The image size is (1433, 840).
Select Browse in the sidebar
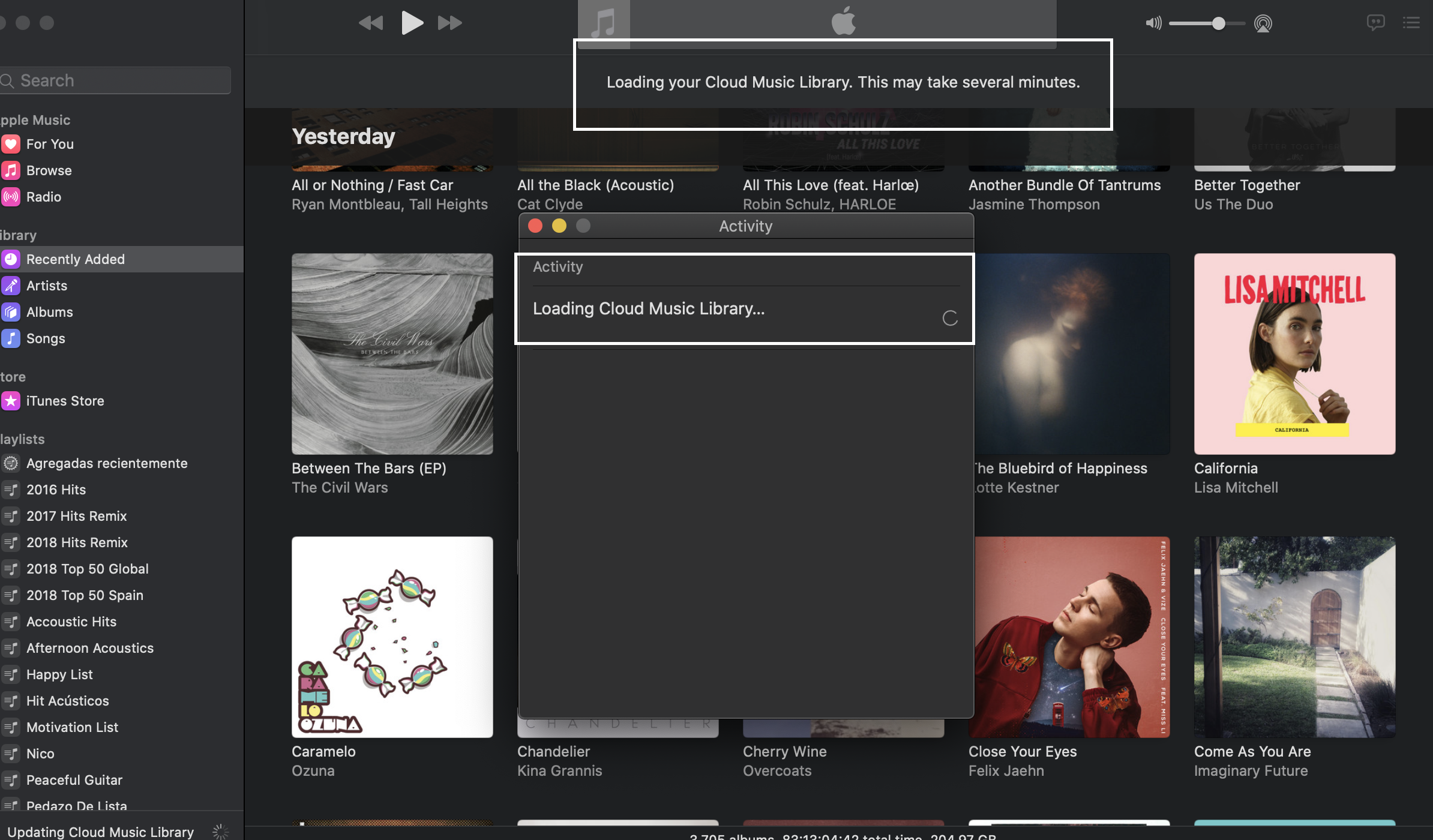49,170
